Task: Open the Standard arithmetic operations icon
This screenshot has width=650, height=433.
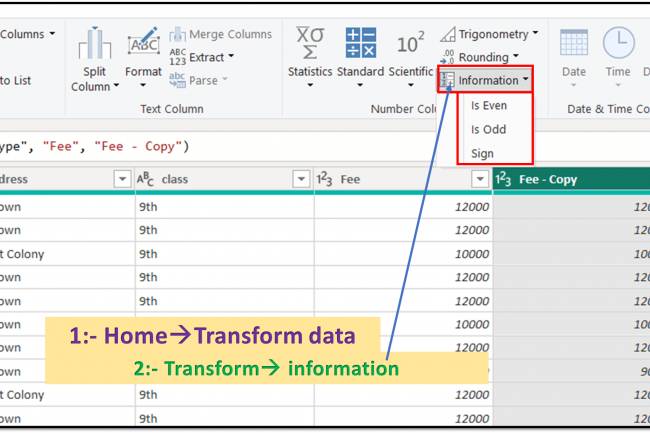Action: [x=361, y=43]
